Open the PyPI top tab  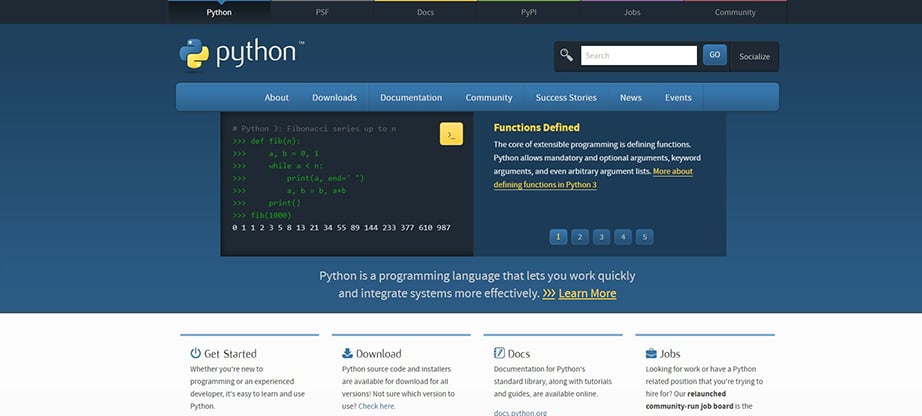tap(529, 12)
